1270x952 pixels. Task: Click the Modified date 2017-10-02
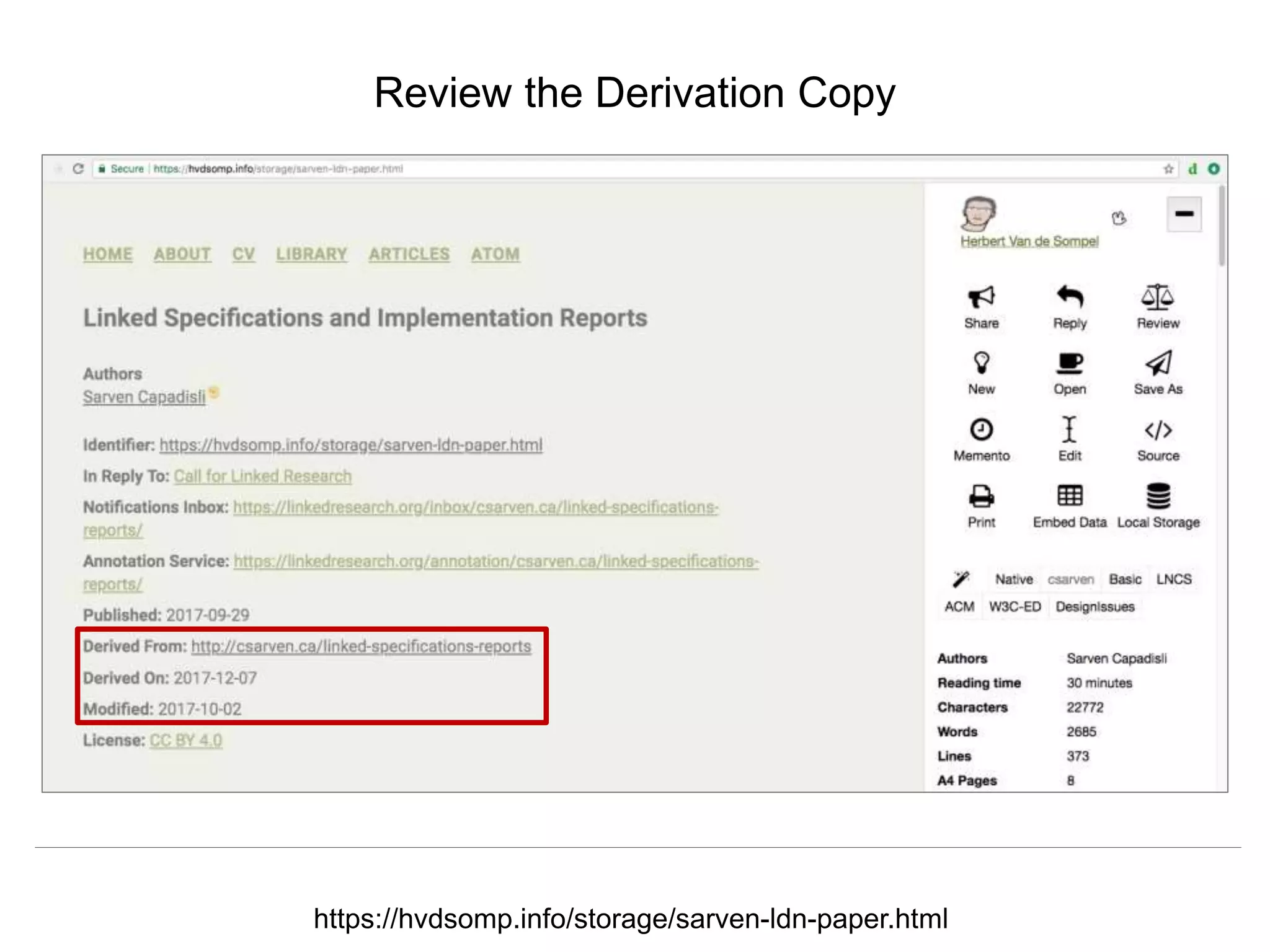point(200,709)
